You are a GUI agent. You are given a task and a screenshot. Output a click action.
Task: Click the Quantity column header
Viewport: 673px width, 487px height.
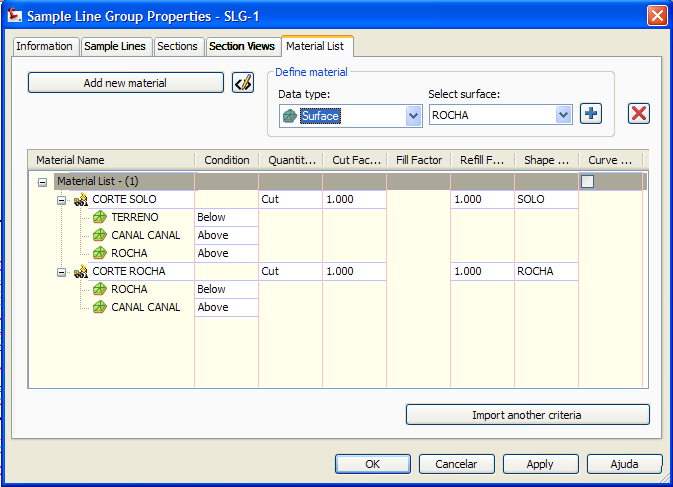[291, 160]
